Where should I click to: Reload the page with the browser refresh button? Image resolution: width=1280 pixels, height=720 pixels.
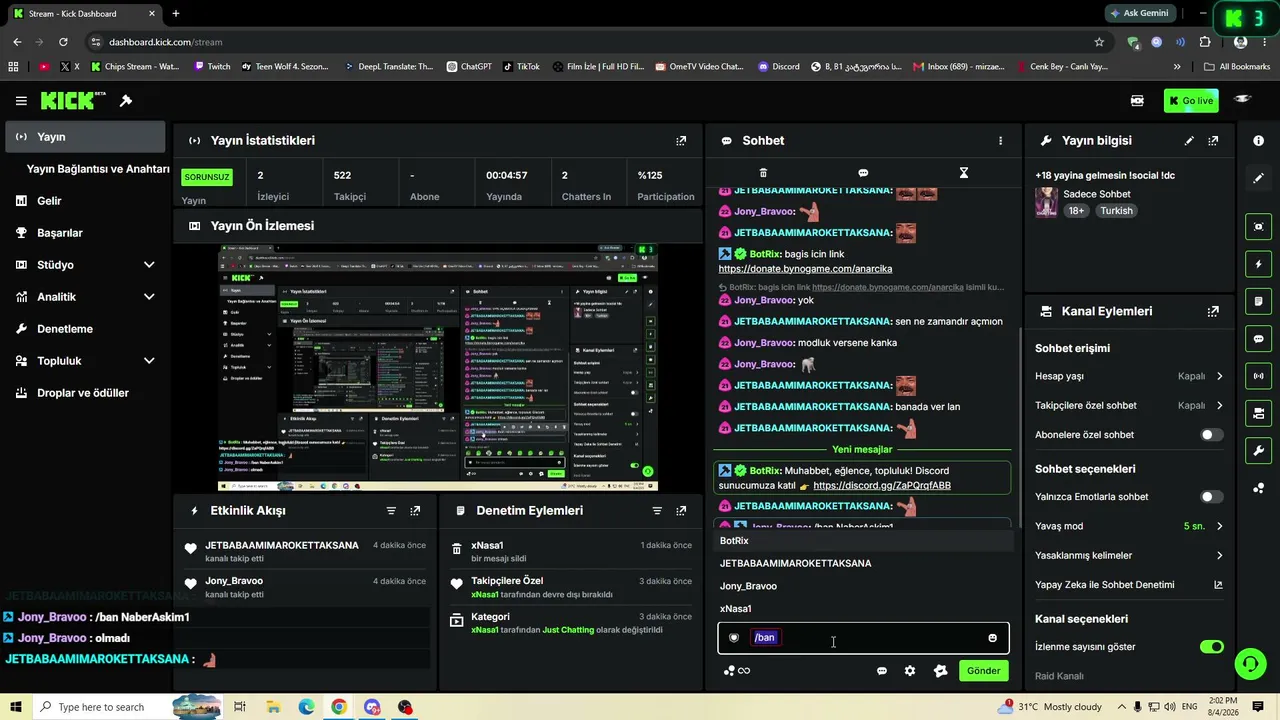[63, 42]
